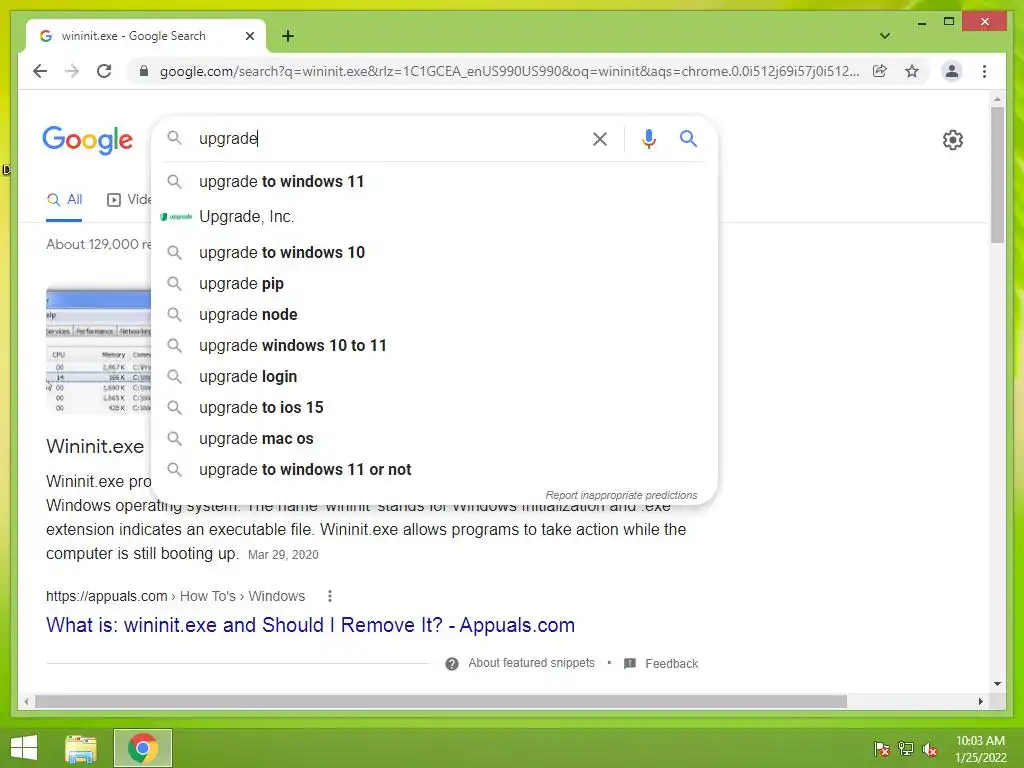This screenshot has width=1024, height=768.
Task: Select the 'upgrade pip' suggestion
Action: coord(434,283)
